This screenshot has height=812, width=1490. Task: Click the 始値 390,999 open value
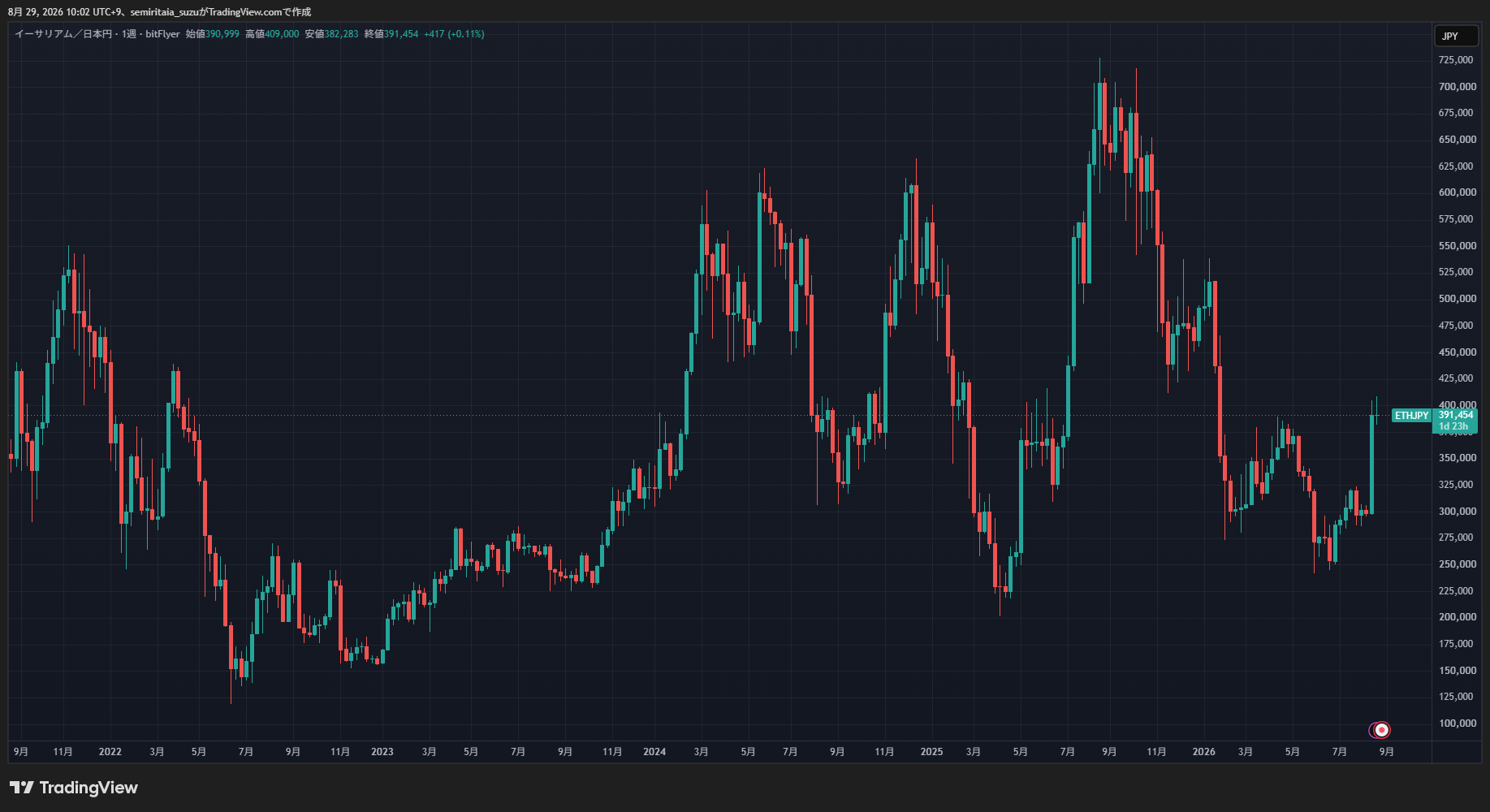point(213,34)
